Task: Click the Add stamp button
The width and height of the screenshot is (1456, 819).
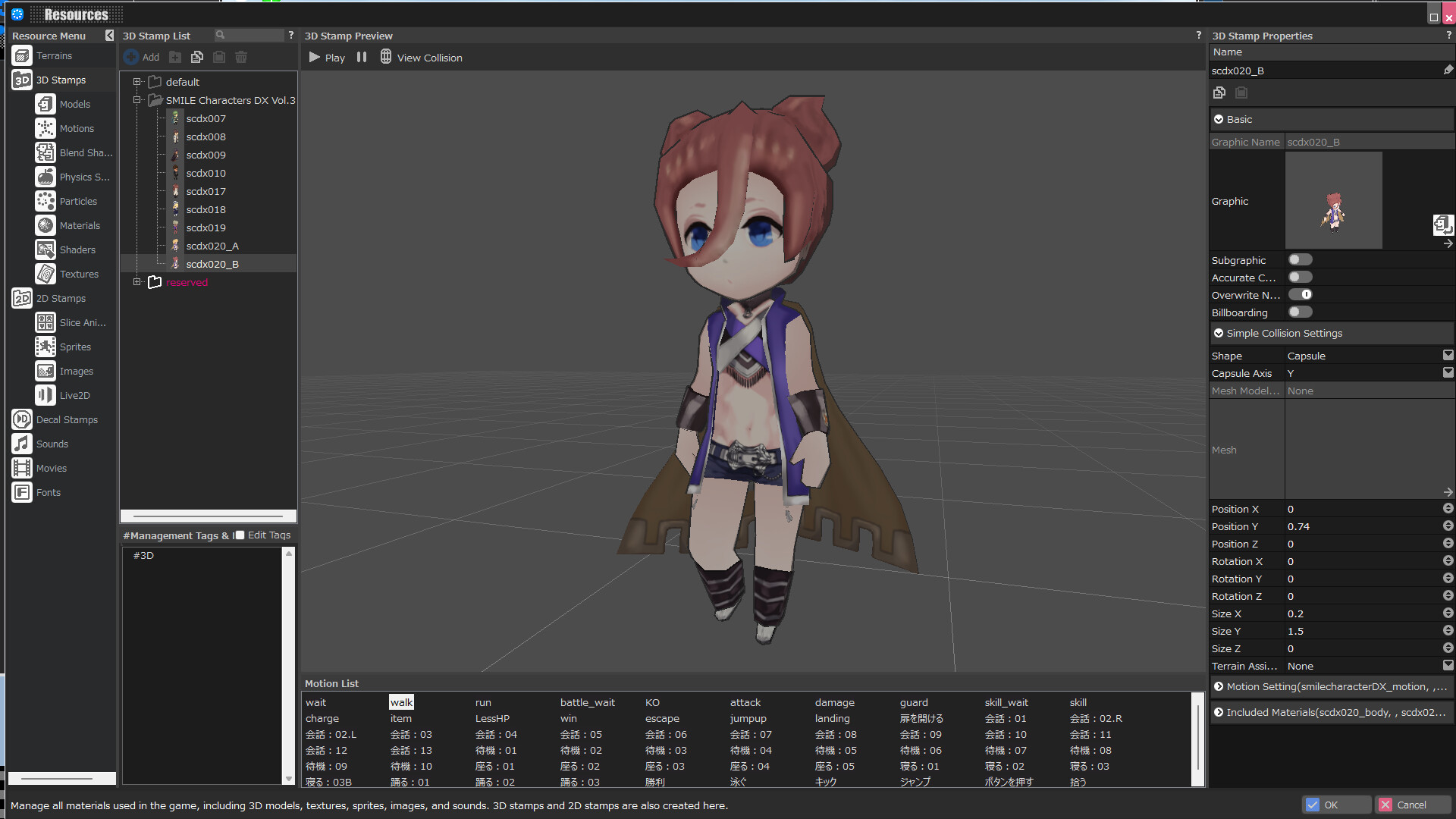Action: pyautogui.click(x=142, y=57)
